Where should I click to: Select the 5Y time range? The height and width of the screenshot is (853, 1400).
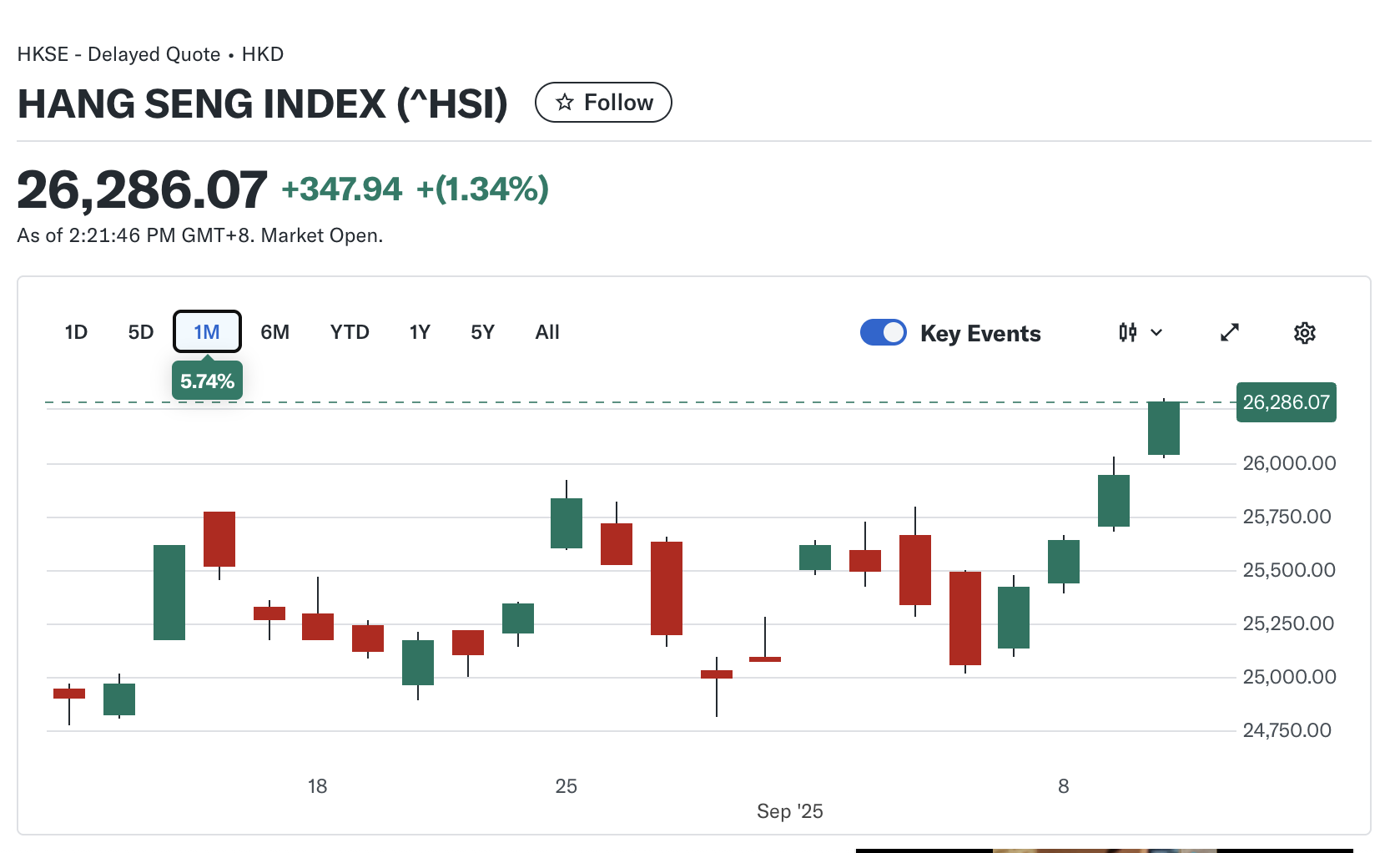(x=482, y=332)
